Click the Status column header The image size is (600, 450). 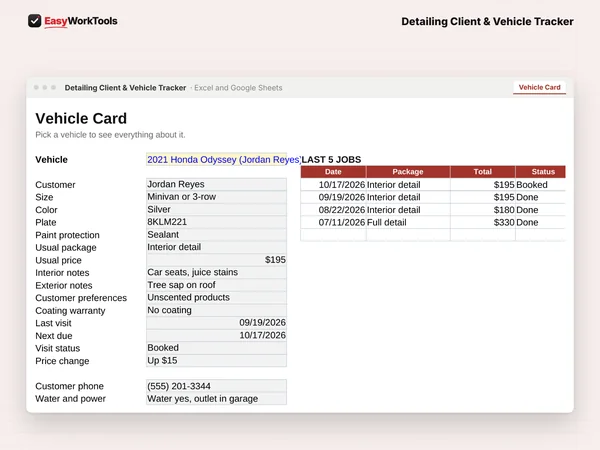(x=540, y=172)
